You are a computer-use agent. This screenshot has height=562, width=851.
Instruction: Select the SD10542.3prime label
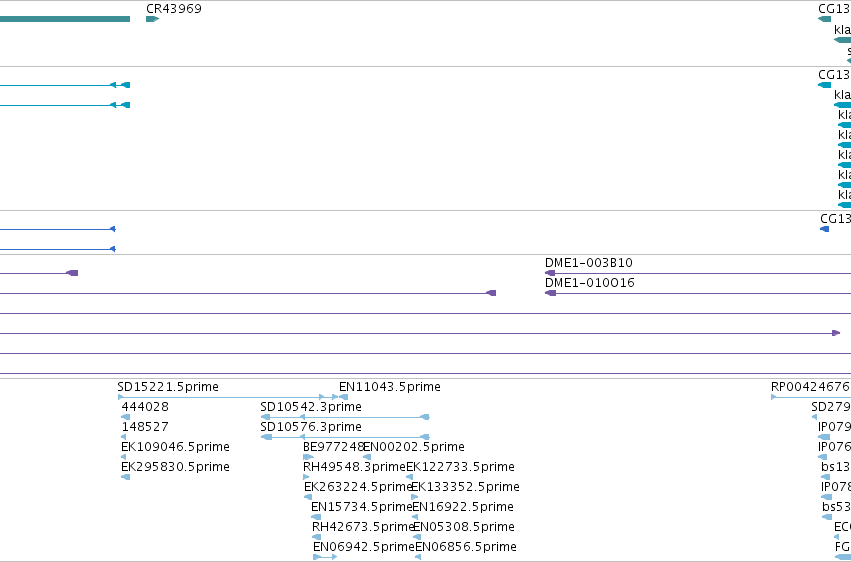click(311, 407)
